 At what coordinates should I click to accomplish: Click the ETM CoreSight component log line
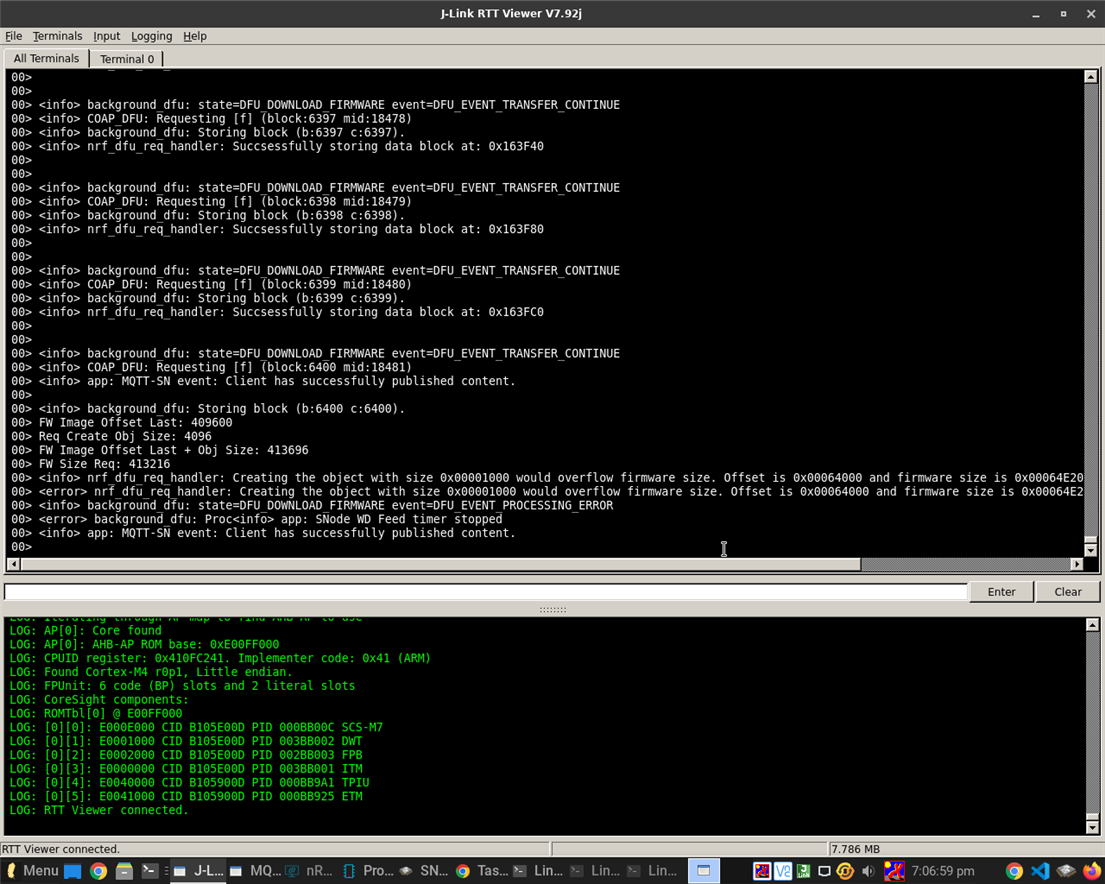(x=186, y=796)
